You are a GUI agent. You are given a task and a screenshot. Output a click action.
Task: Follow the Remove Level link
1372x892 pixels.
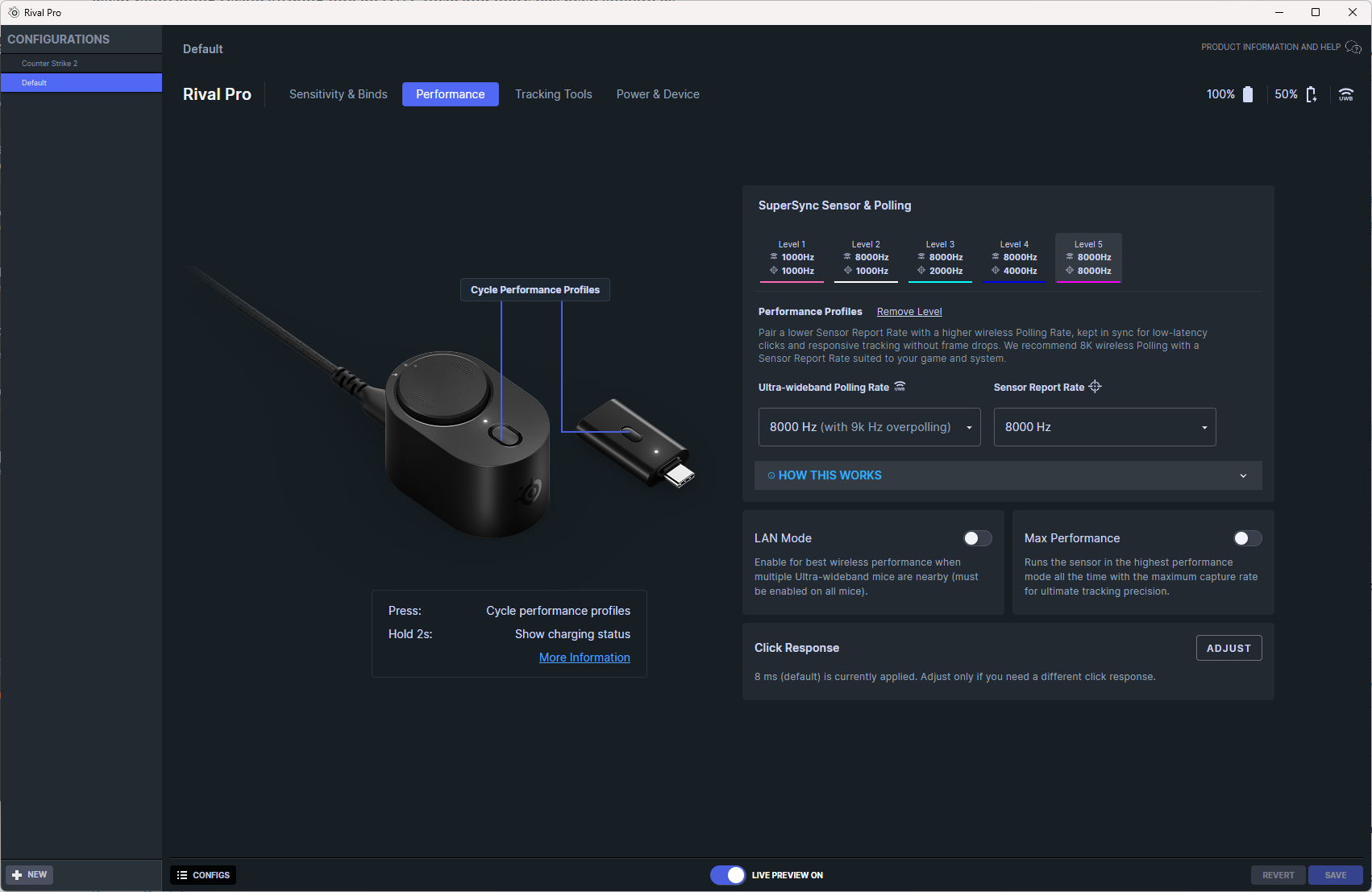[x=909, y=312]
